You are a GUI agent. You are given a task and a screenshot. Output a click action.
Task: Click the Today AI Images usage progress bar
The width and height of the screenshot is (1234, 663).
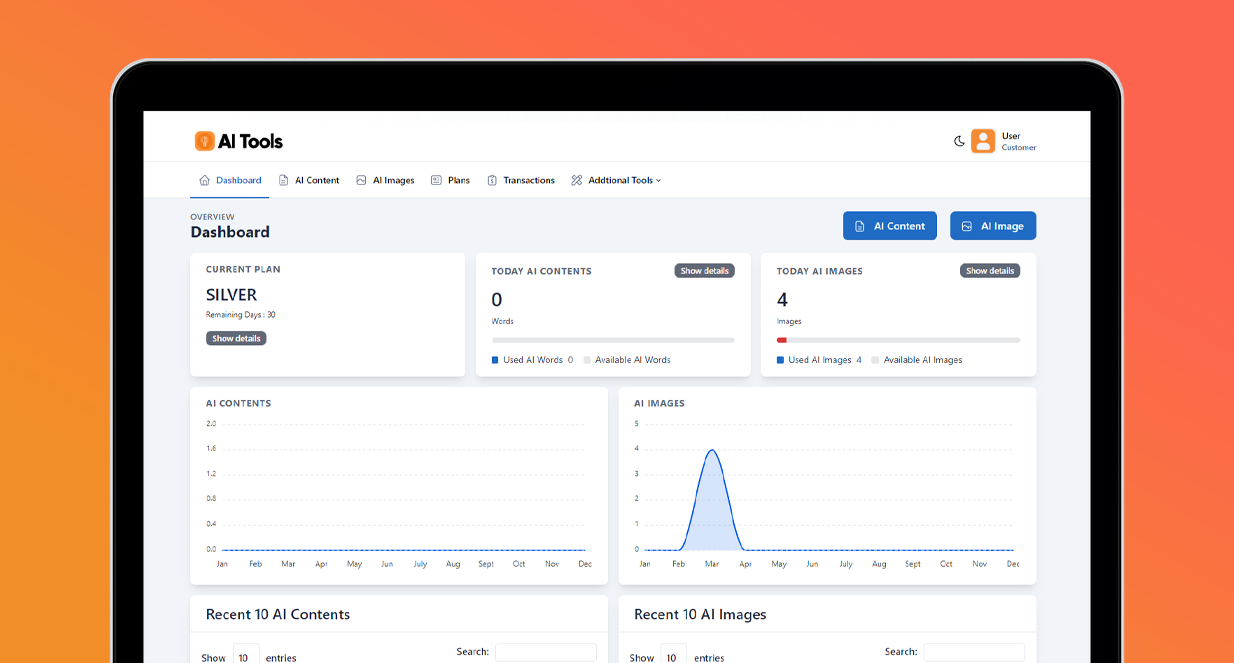tap(898, 340)
